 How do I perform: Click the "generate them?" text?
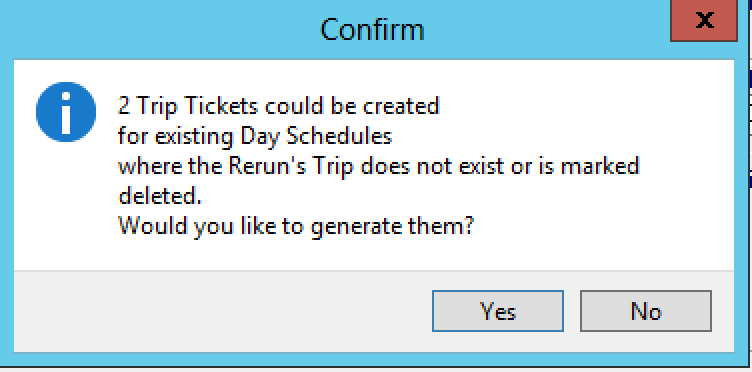[392, 226]
